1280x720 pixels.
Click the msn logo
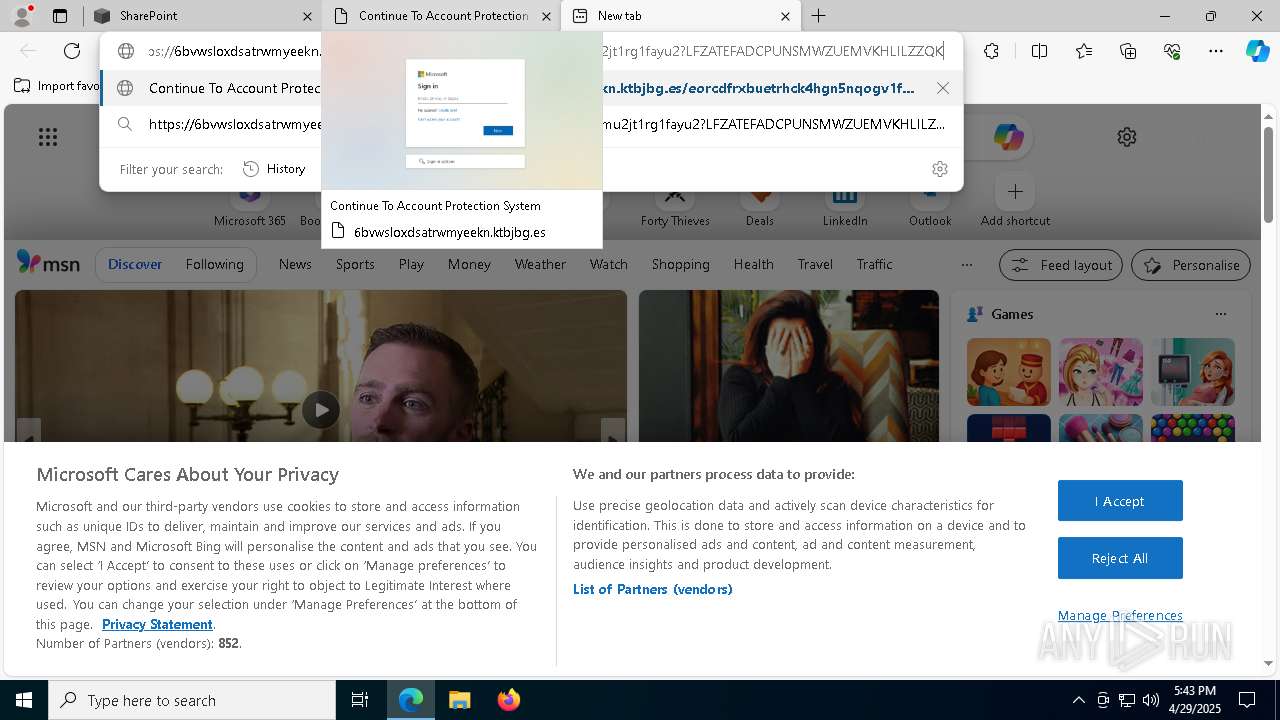pyautogui.click(x=48, y=263)
